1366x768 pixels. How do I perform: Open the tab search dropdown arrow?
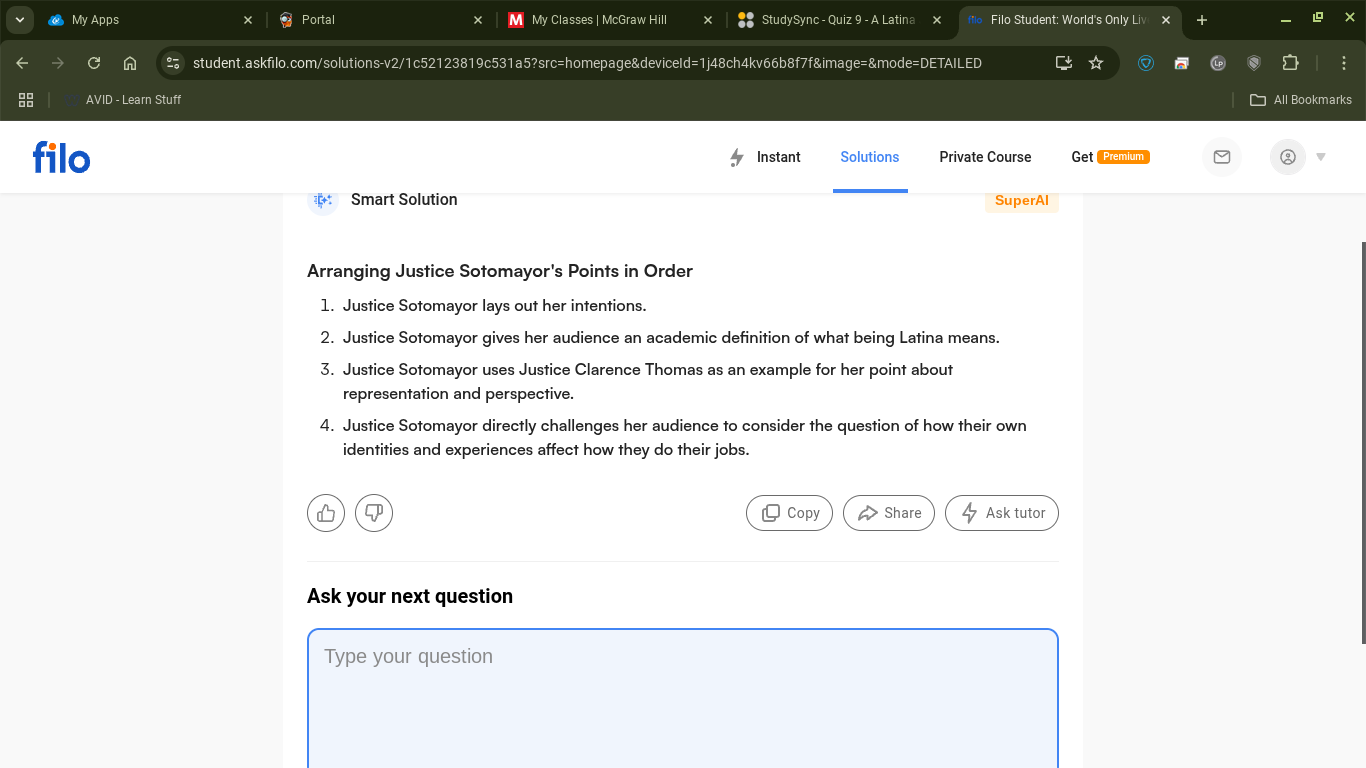click(19, 20)
